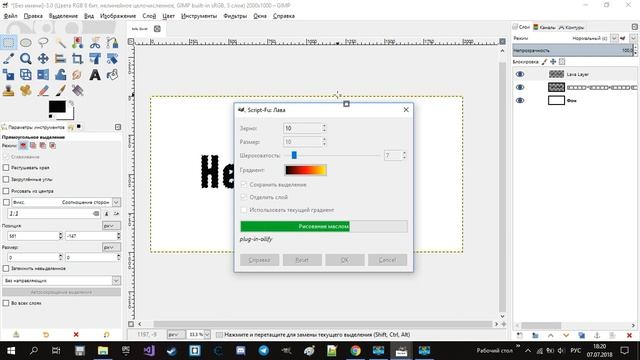Screen dimensions: 640x360
Task: Open the Без направляющих dropdown
Action: [x=61, y=281]
